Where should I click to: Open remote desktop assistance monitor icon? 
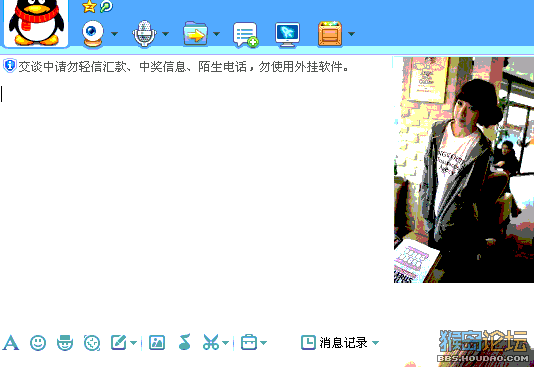click(287, 34)
